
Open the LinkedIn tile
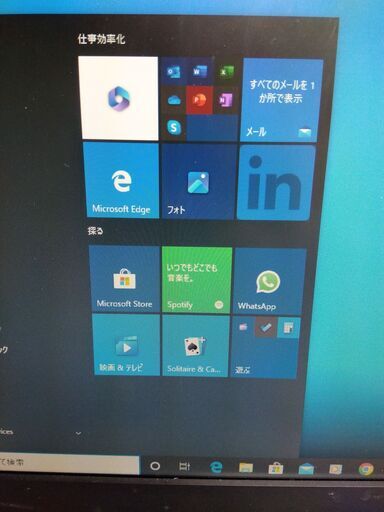(x=276, y=183)
